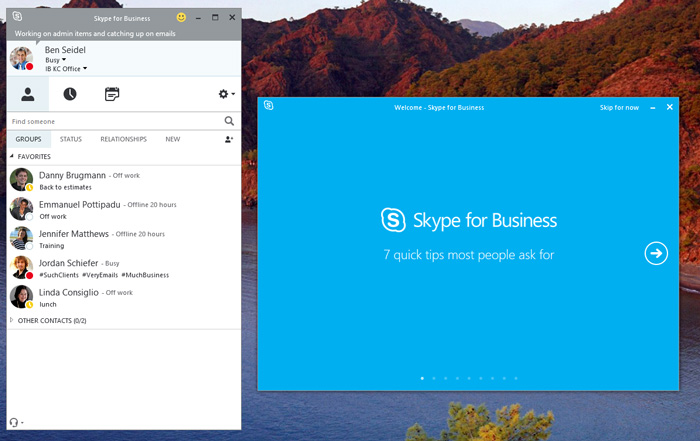The width and height of the screenshot is (700, 441).
Task: Select Jordan Schiefer's name
Action: (x=68, y=263)
